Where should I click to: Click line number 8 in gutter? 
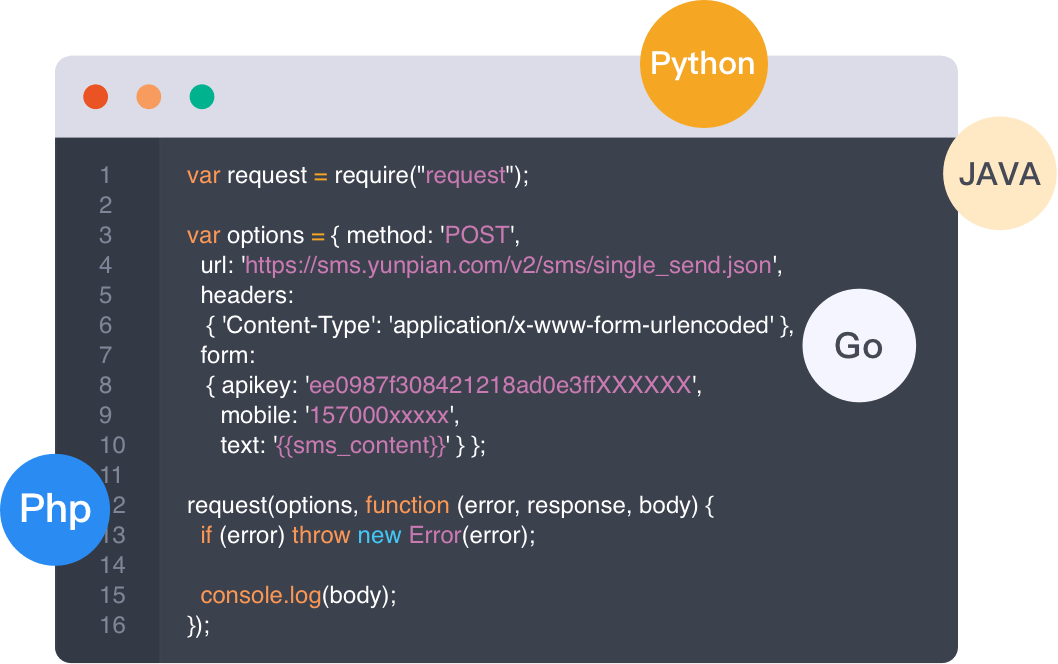pyautogui.click(x=105, y=385)
